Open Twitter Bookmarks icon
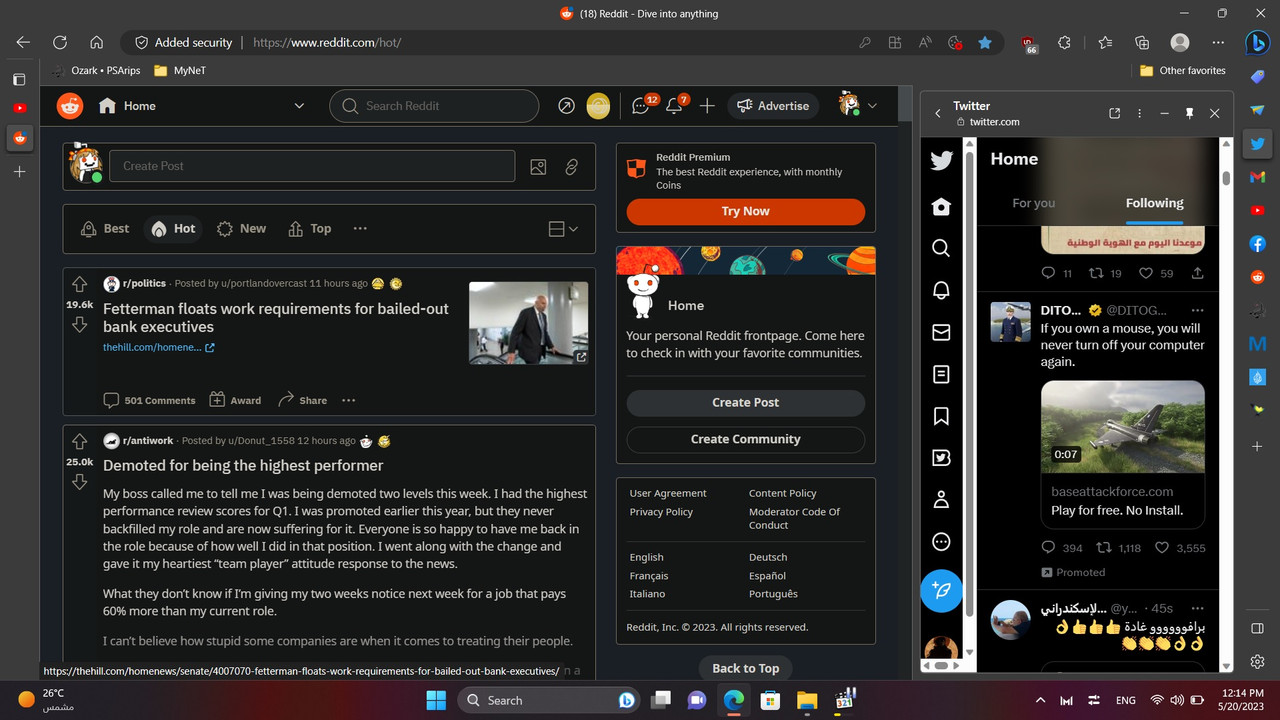 940,416
